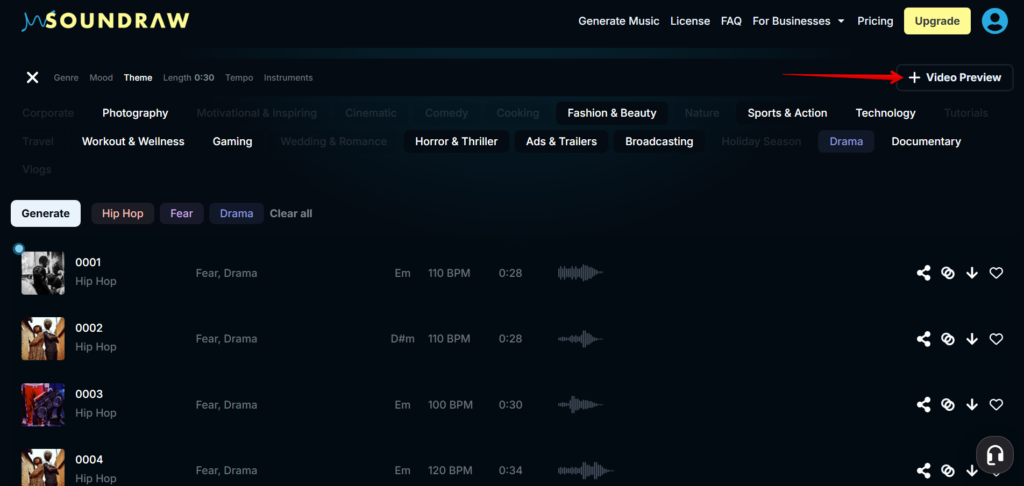Seek in track 0002 waveform
The width and height of the screenshot is (1024, 486).
point(581,339)
